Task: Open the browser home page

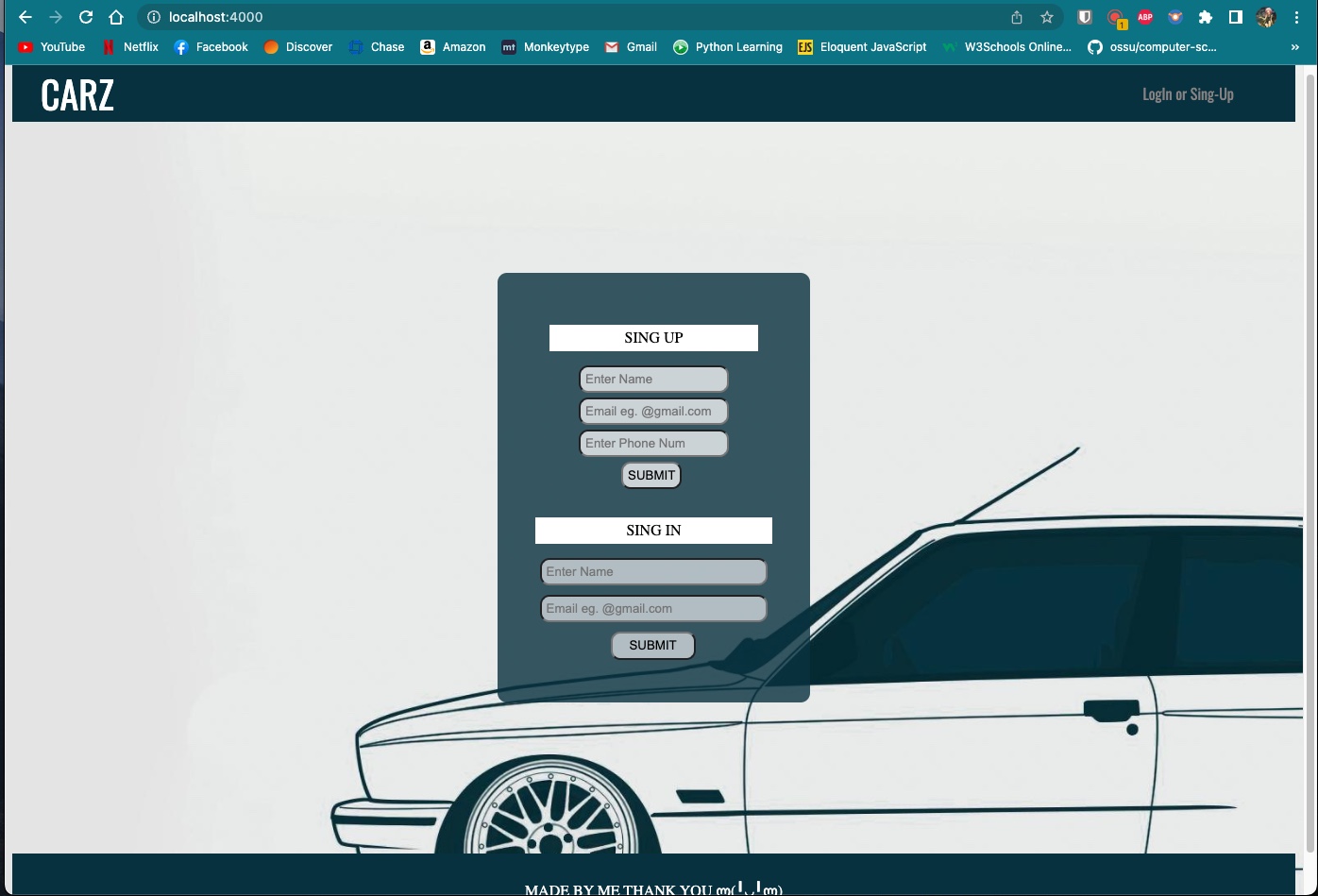Action: tap(116, 17)
